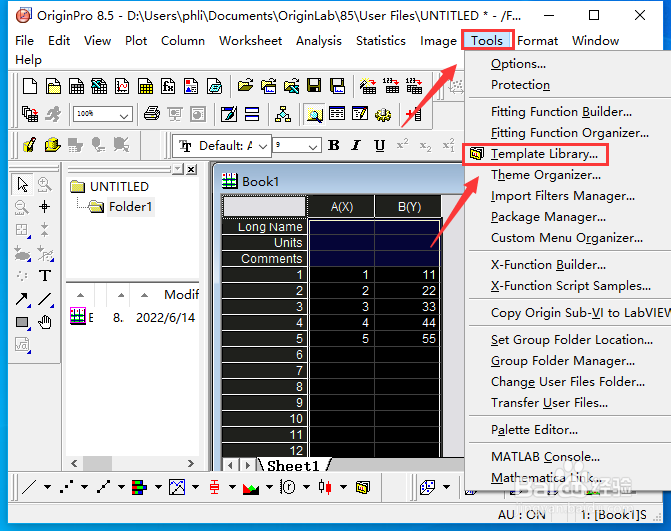
Task: Click the Template Library icon in bottom toolbar
Action: coord(362,487)
